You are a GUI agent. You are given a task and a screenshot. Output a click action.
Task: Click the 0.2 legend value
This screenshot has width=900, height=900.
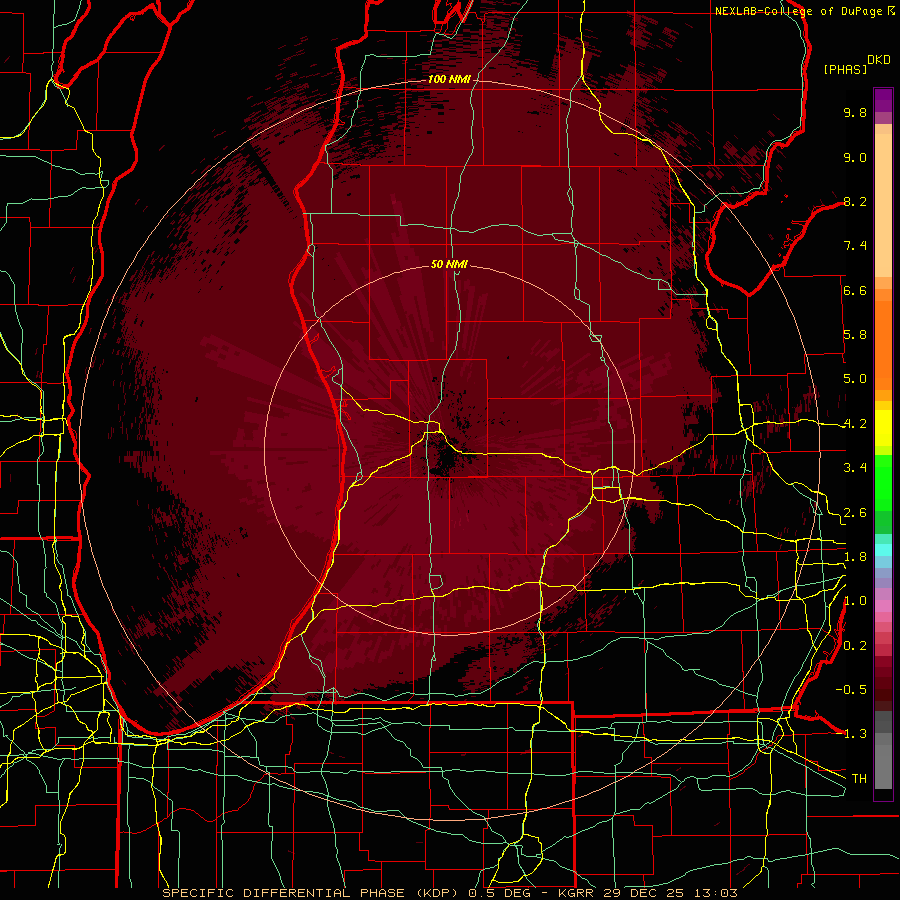pos(855,646)
